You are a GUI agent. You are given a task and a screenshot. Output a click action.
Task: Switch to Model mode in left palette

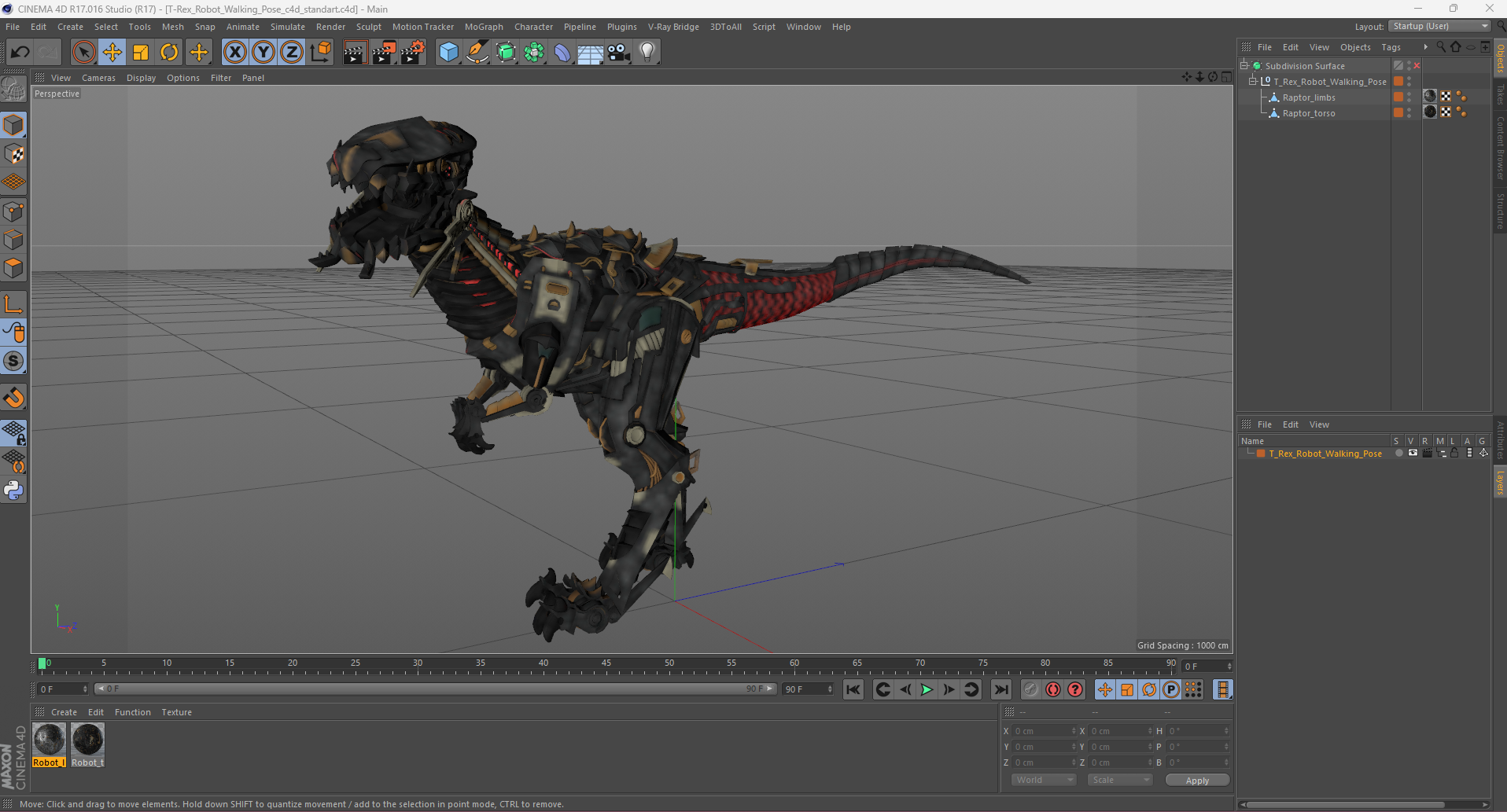(x=14, y=126)
